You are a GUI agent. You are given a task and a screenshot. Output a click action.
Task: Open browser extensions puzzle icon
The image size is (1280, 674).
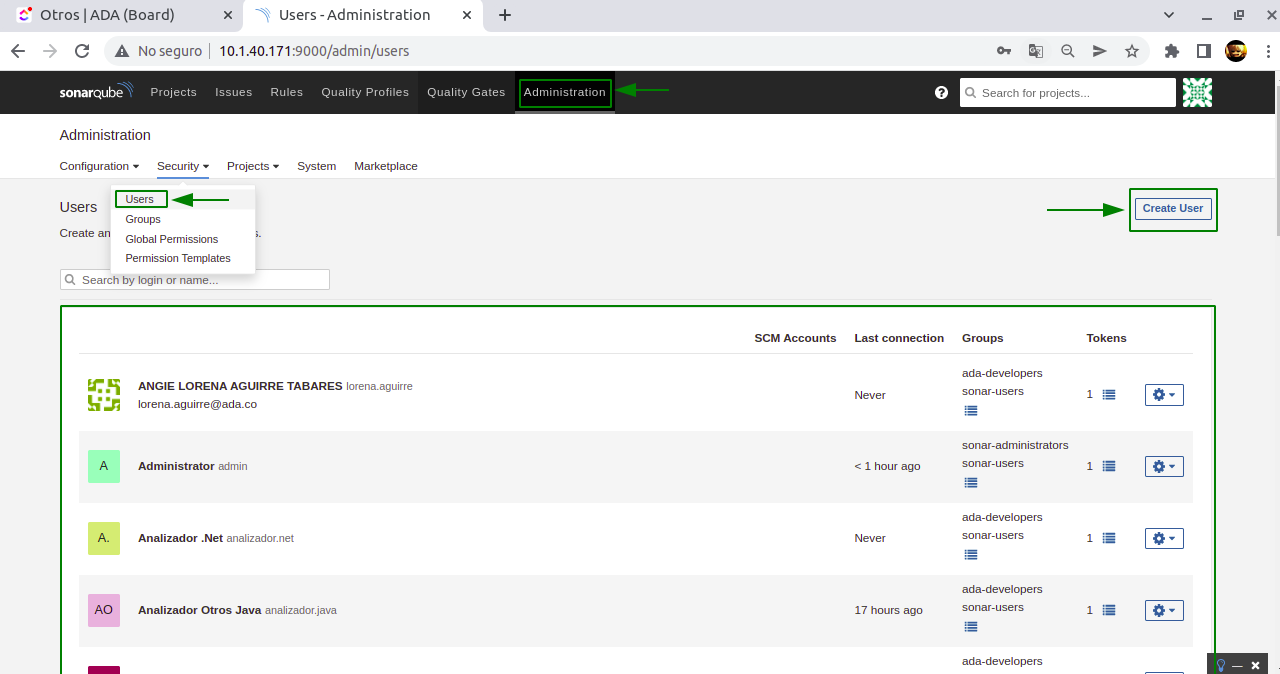1172,51
